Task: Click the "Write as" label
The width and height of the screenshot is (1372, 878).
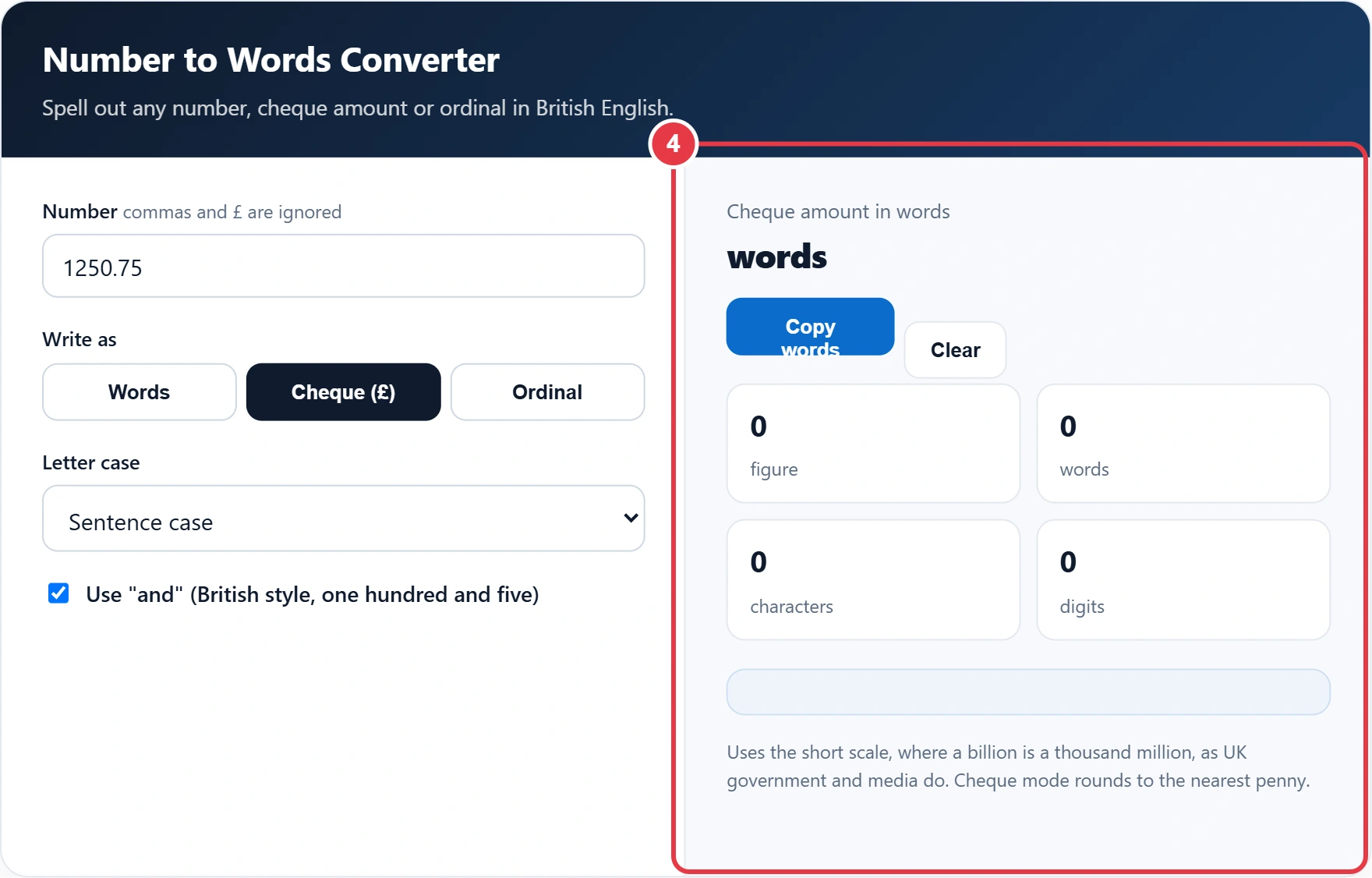Action: [80, 339]
